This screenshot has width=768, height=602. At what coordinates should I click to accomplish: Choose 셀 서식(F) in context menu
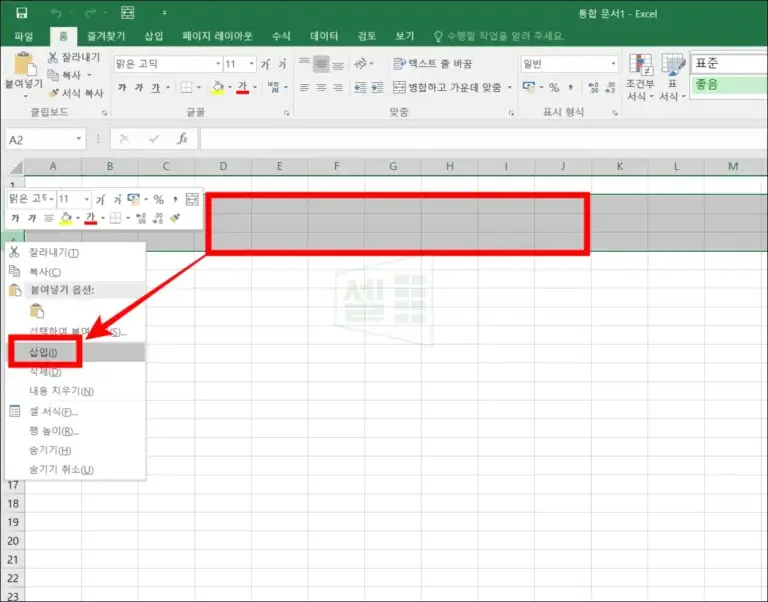[76, 411]
